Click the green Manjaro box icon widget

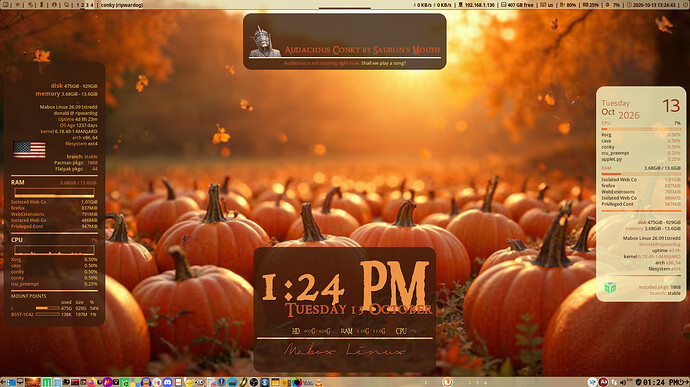click(x=610, y=287)
